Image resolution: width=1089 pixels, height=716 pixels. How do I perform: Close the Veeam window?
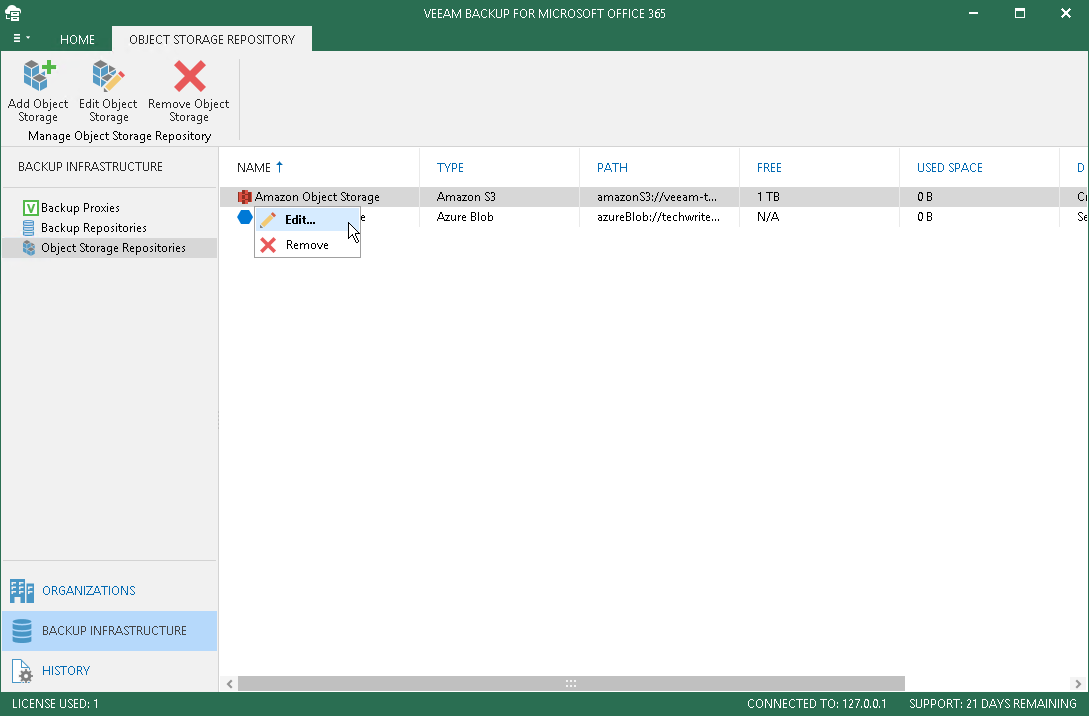(x=1065, y=13)
